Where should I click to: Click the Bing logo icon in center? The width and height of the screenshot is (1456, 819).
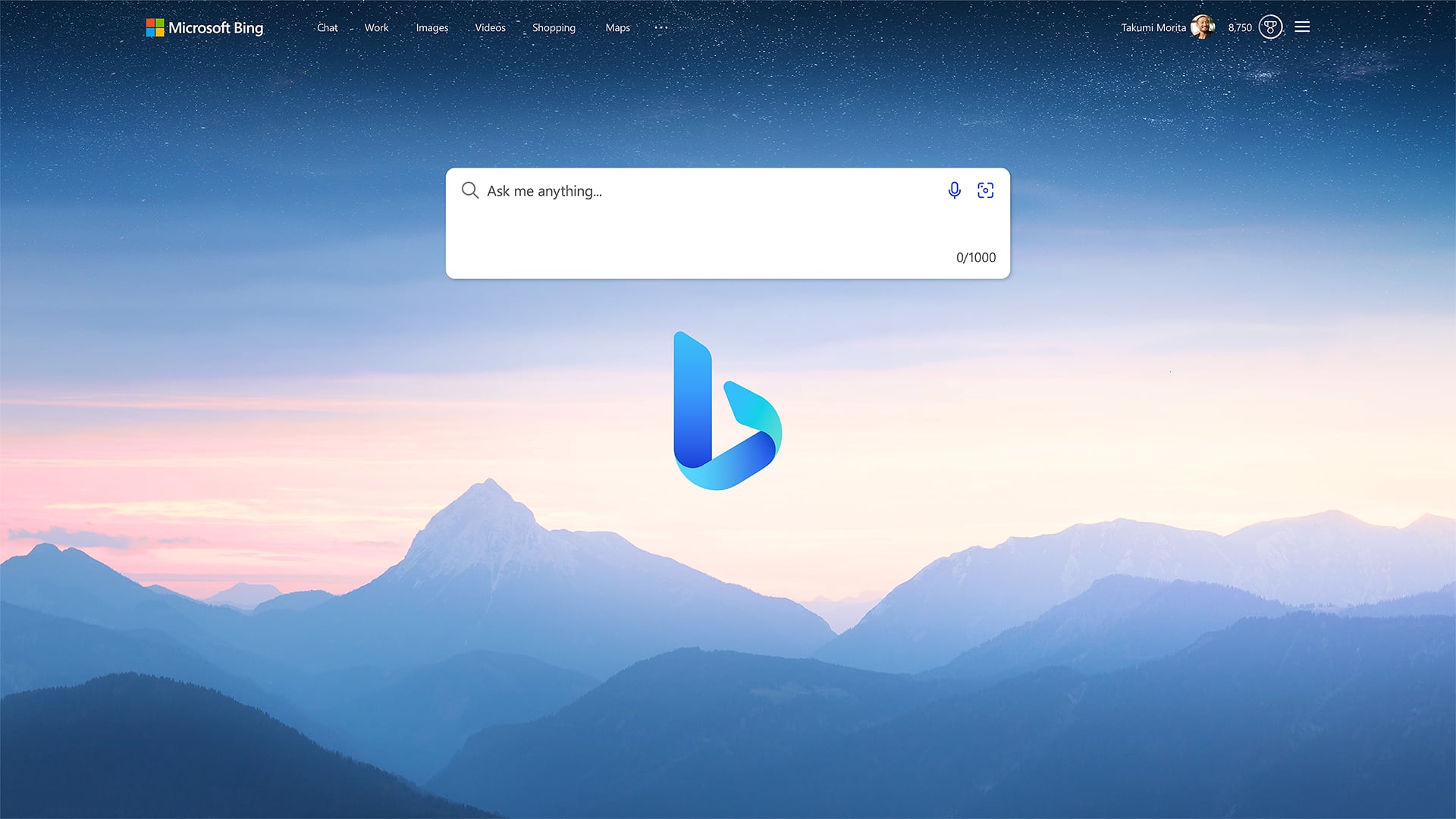727,411
